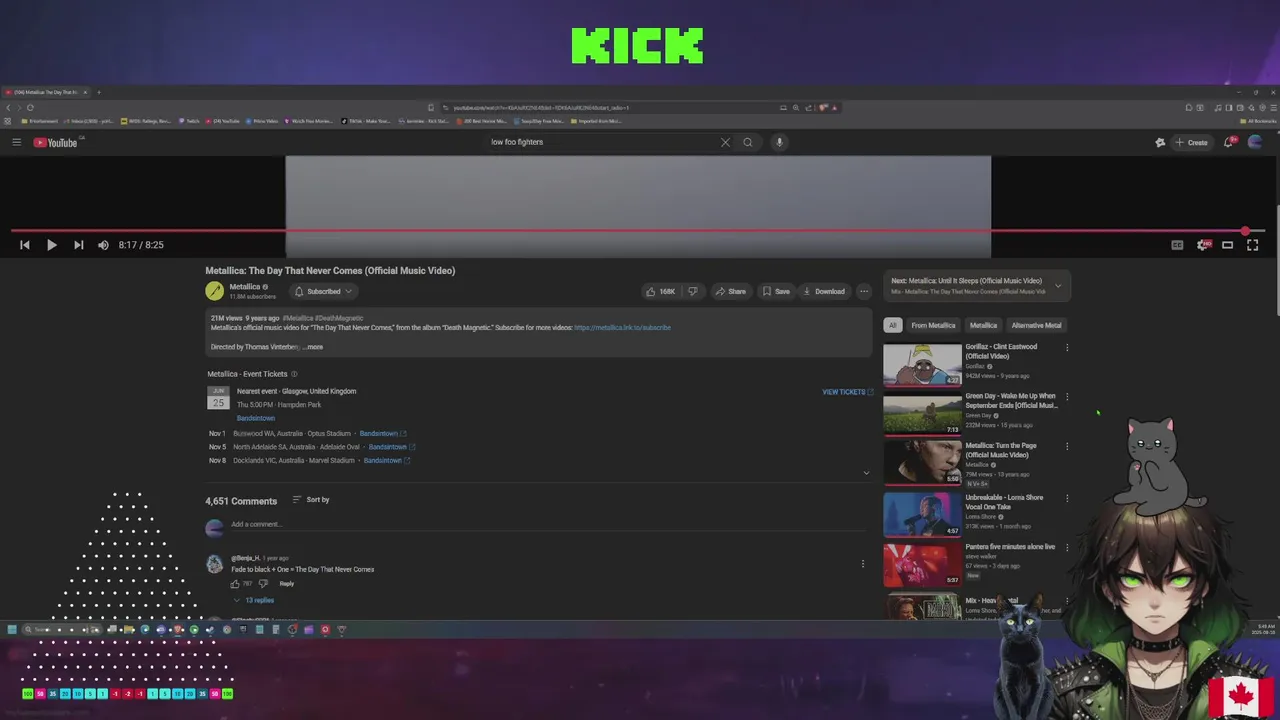The width and height of the screenshot is (1280, 720).
Task: Open Fade to black comment options menu
Action: (863, 564)
